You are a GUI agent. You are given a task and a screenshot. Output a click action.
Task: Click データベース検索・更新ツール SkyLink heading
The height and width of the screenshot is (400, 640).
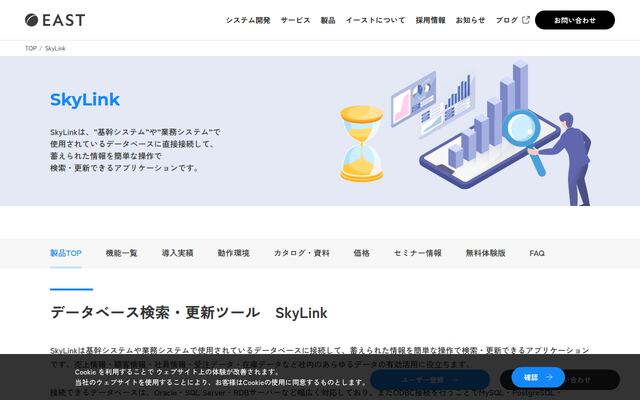pyautogui.click(x=189, y=313)
